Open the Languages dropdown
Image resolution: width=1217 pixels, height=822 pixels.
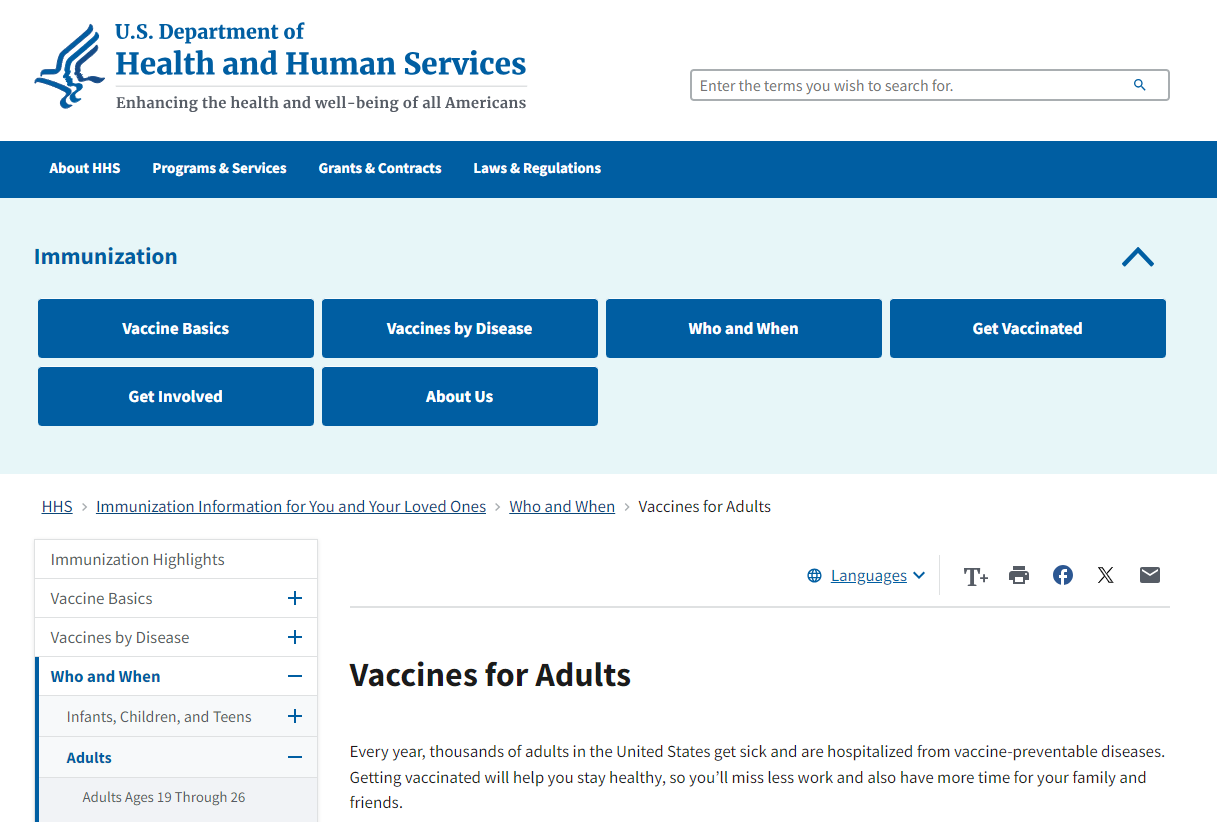click(x=870, y=575)
